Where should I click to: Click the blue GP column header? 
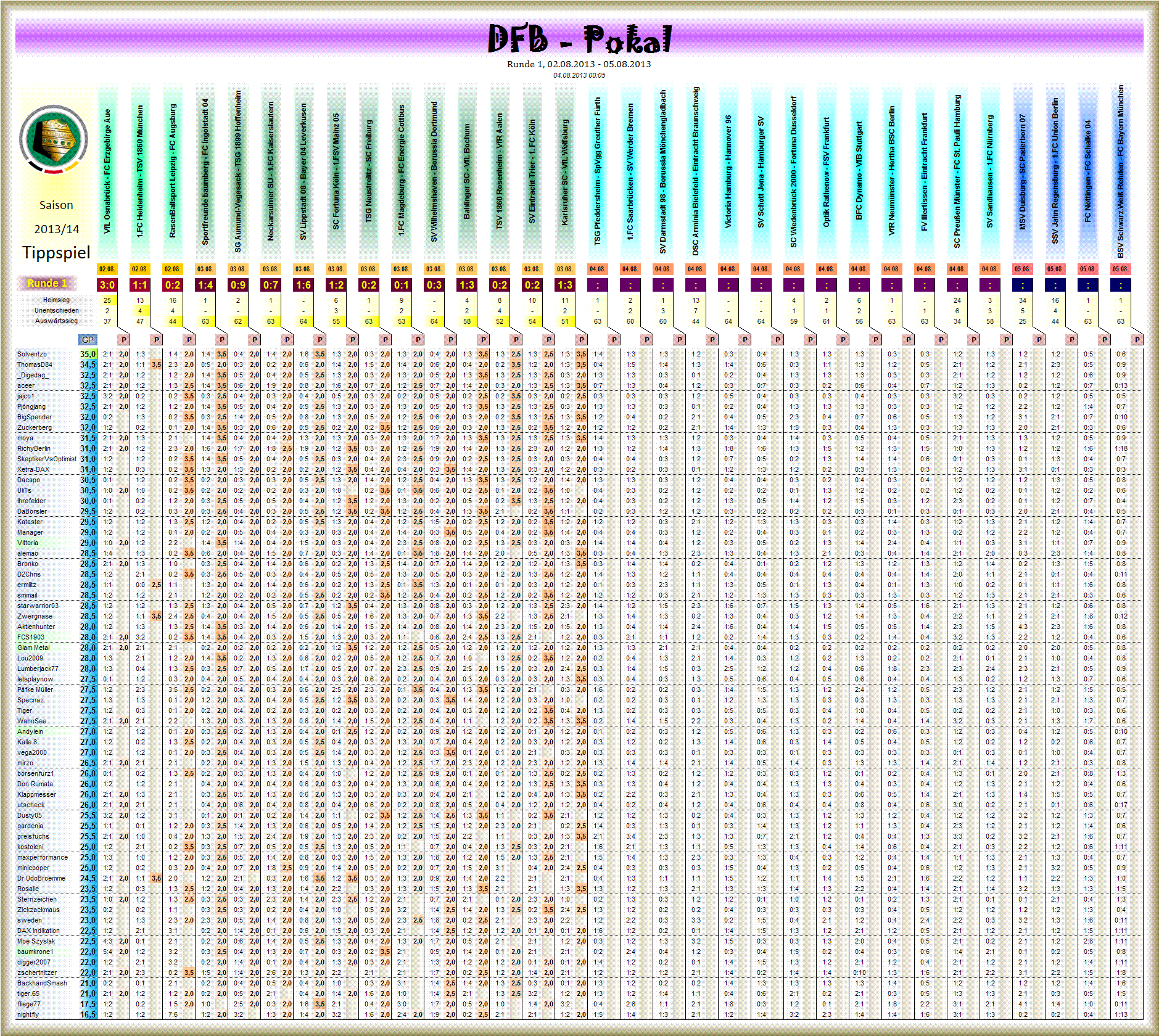click(88, 340)
